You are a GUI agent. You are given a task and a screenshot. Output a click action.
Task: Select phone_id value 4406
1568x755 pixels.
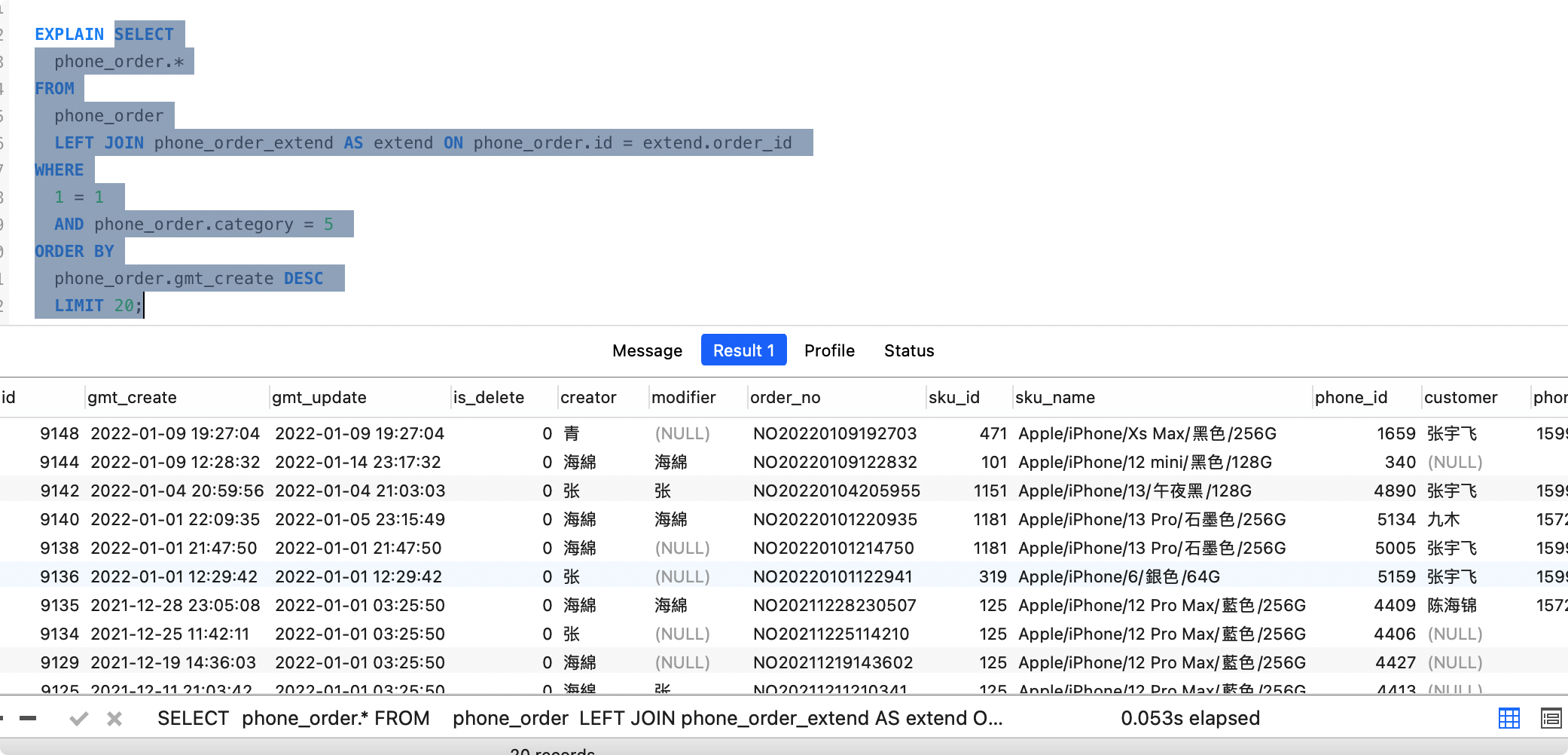point(1395,634)
